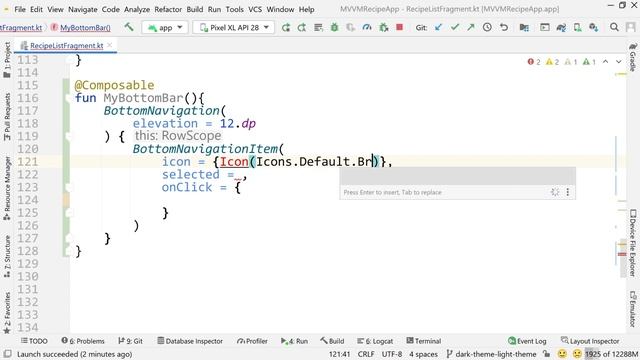Collapse fold marker at line 123
This screenshot has width=640, height=360.
69,188
